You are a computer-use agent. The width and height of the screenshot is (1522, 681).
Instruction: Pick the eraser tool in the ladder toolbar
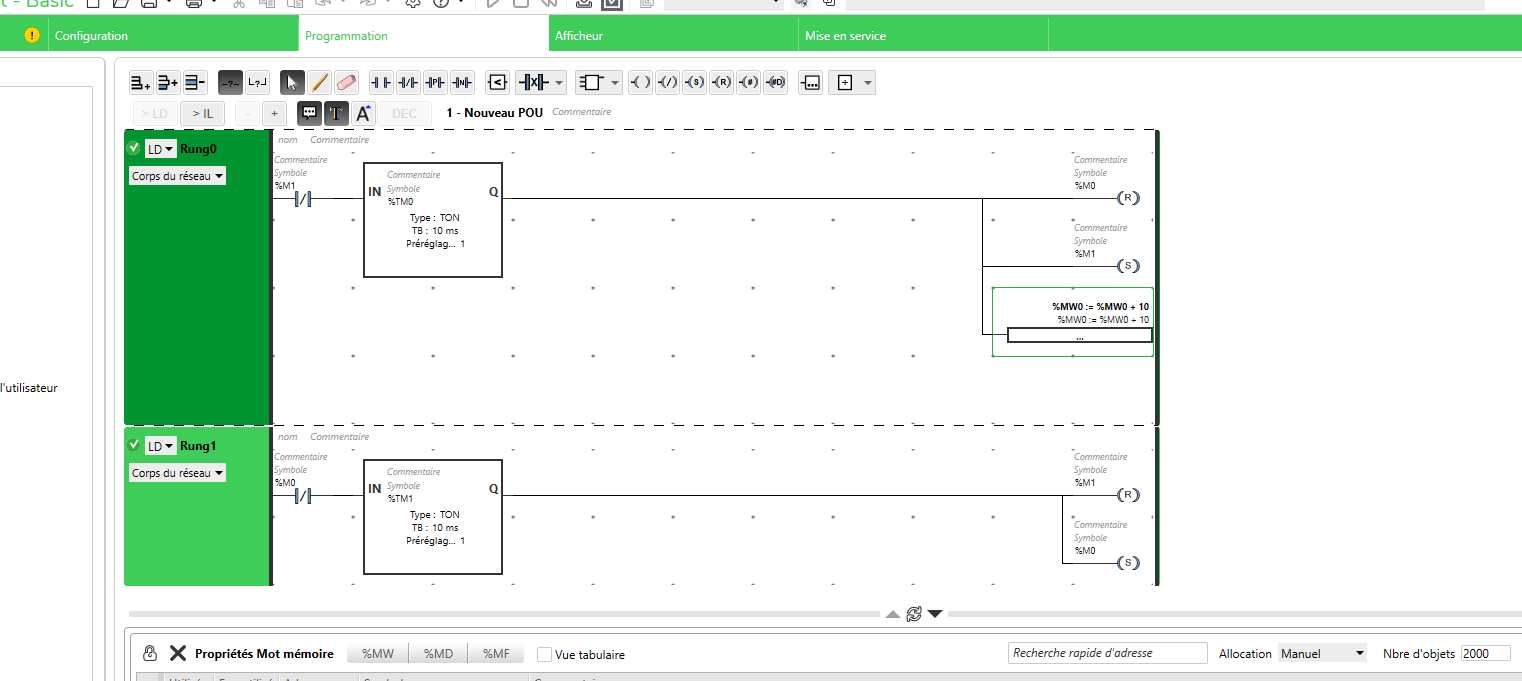(x=346, y=82)
